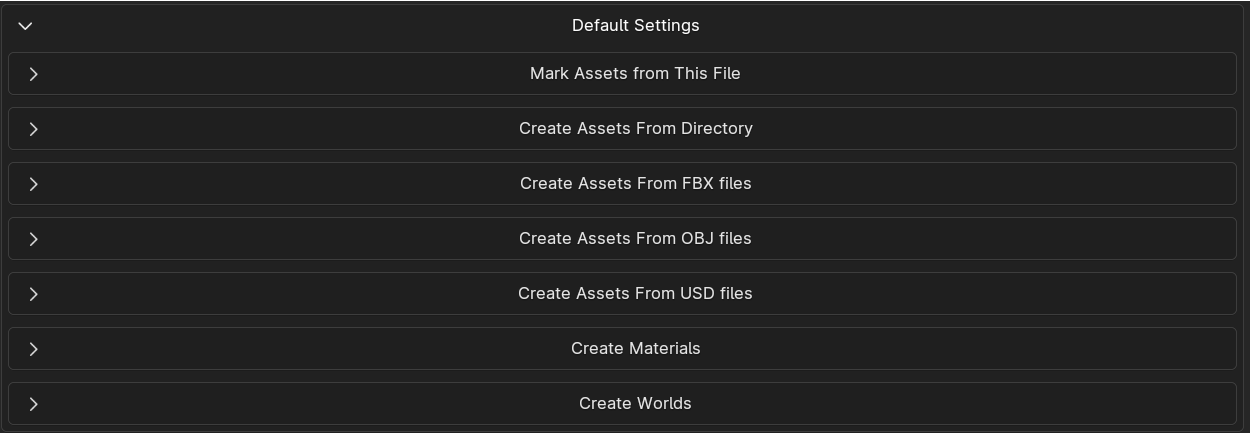Click the Create Materials label text
The image size is (1250, 433).
[x=635, y=349]
